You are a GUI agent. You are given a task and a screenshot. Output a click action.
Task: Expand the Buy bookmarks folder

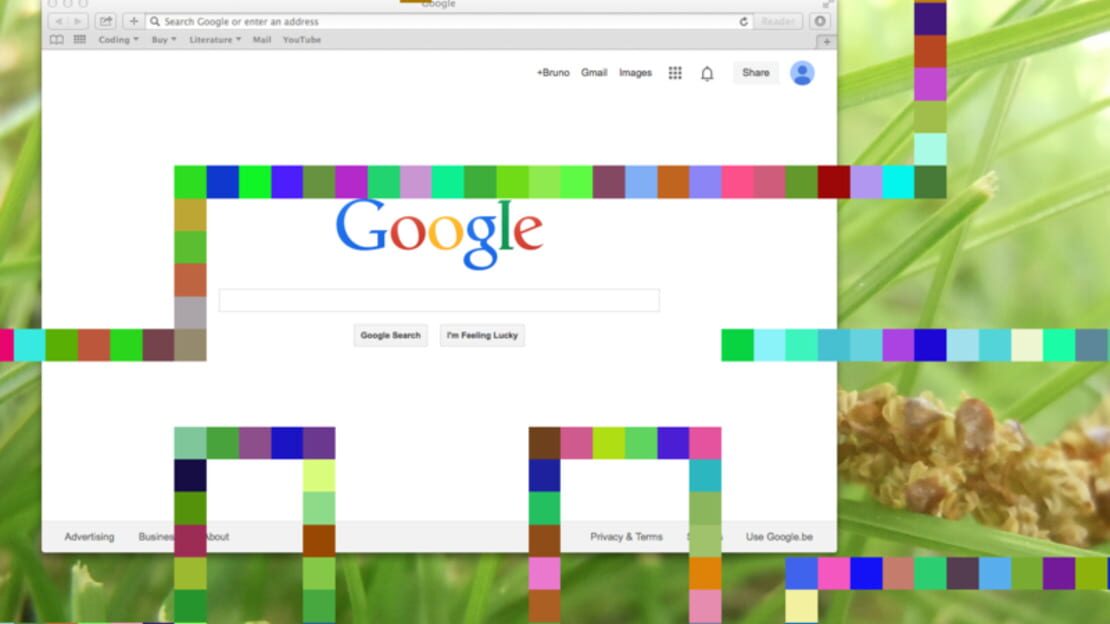click(x=164, y=40)
